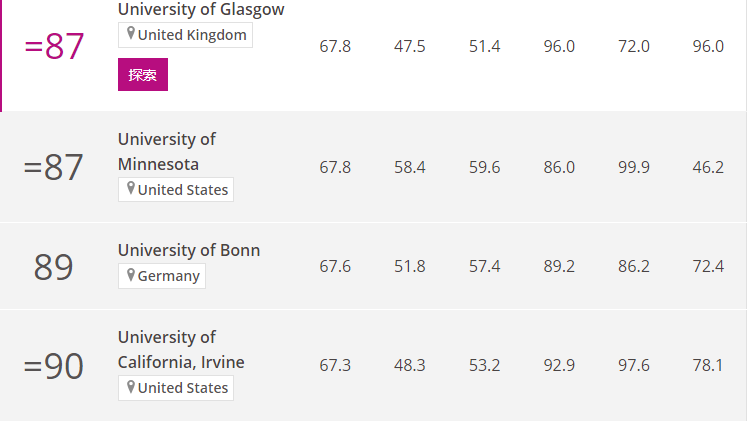Click Bonn's overall score 67.6
The height and width of the screenshot is (422, 749).
point(335,266)
